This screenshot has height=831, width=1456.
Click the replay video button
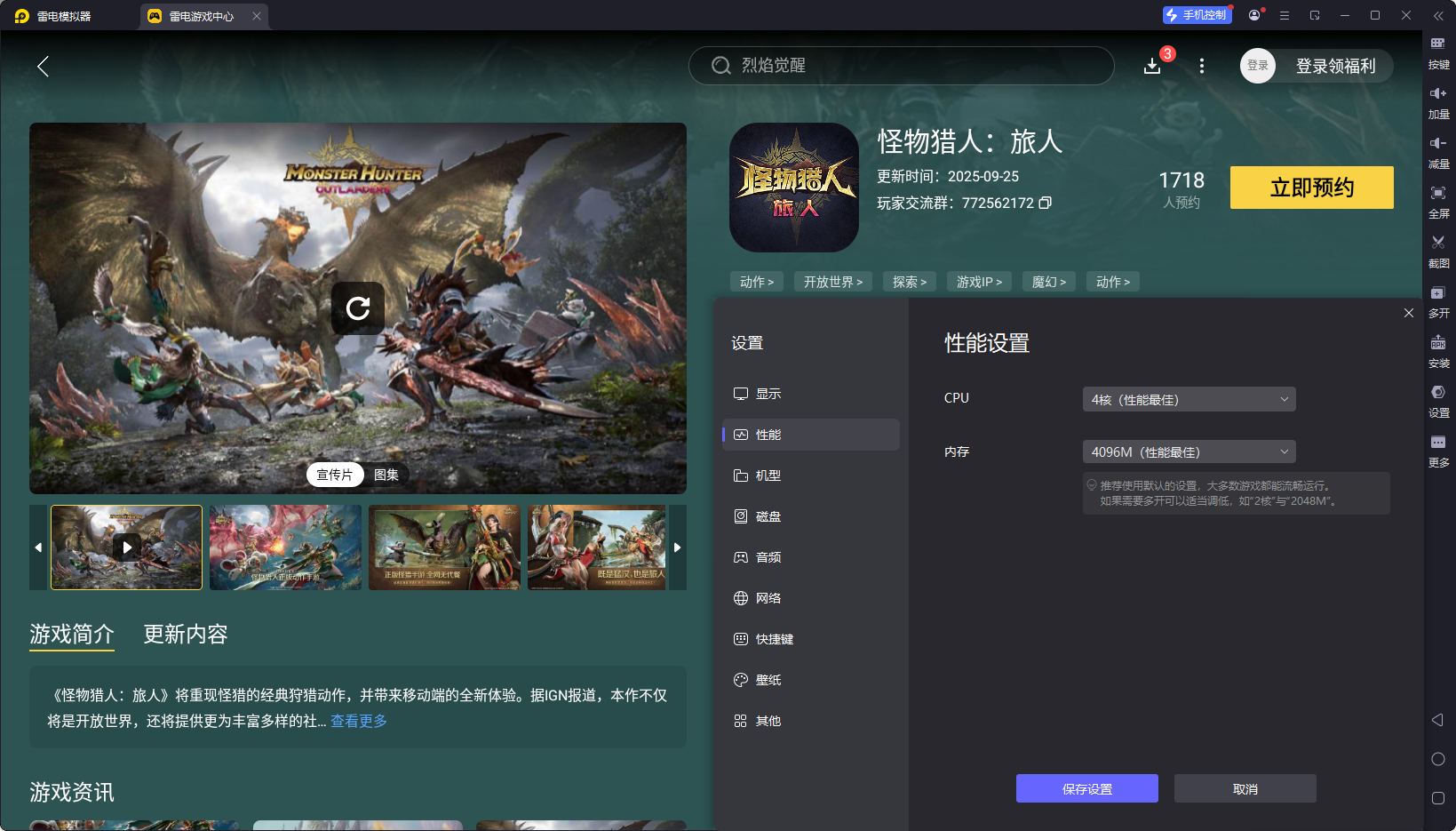coord(358,308)
